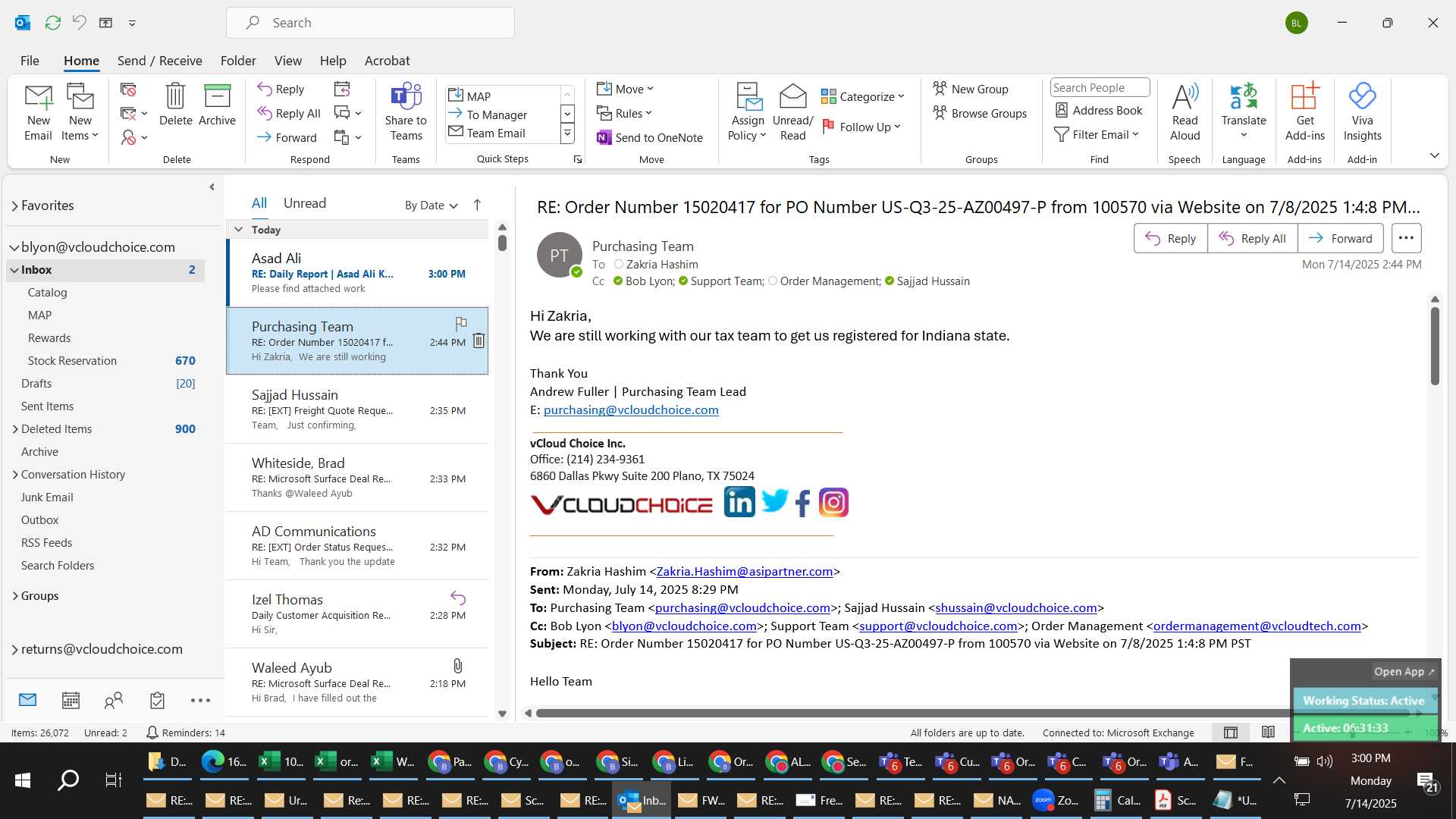Open the Categorize dropdown
The width and height of the screenshot is (1456, 819).
(x=863, y=96)
